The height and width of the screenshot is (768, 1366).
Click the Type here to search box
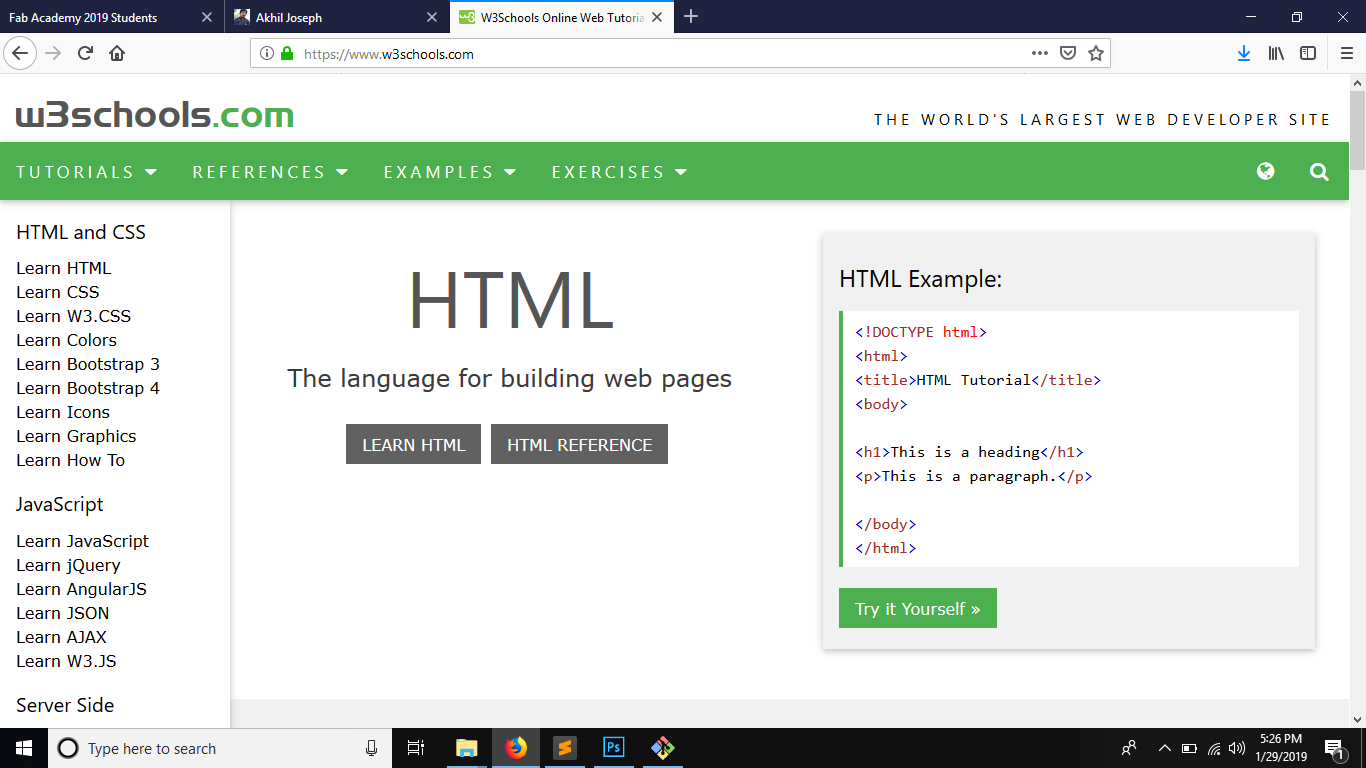(x=220, y=748)
